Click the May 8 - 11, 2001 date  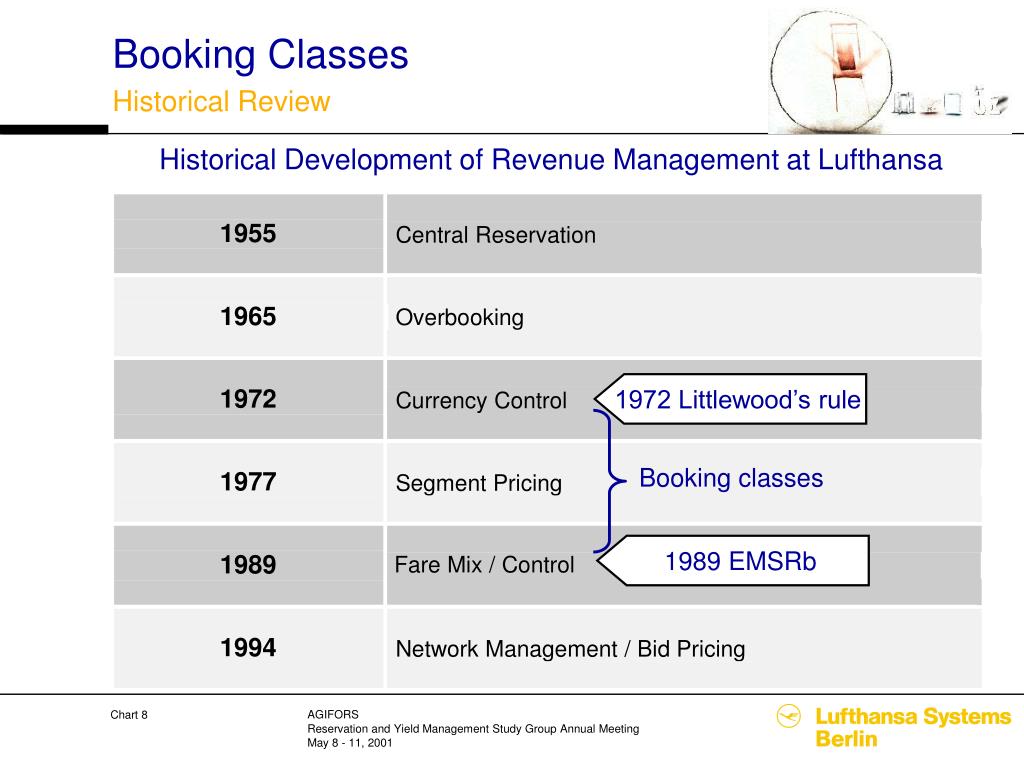click(349, 743)
